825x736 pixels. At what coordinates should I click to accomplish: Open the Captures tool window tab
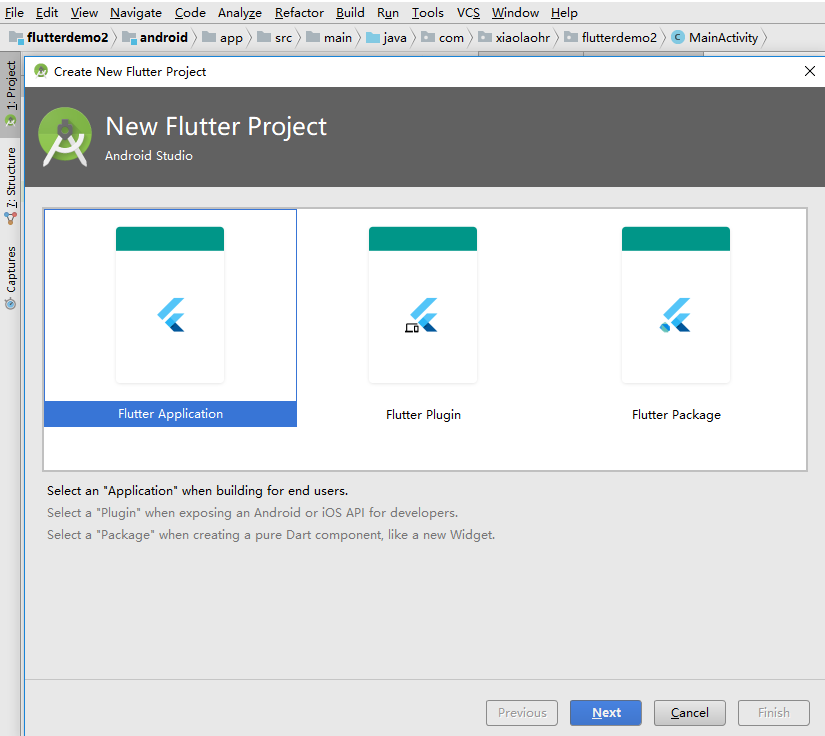point(11,277)
